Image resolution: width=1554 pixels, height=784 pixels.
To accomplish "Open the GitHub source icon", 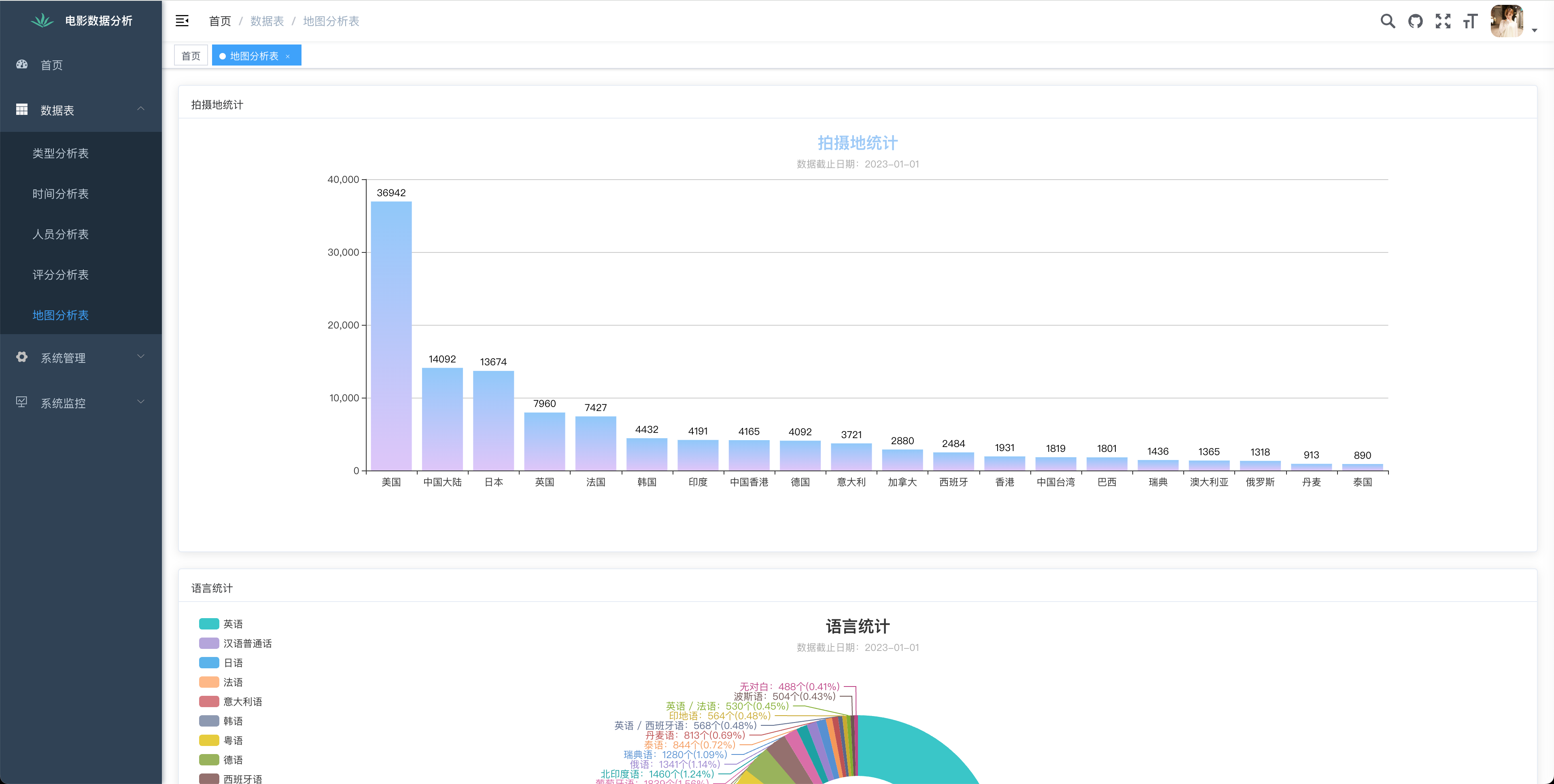I will tap(1415, 21).
